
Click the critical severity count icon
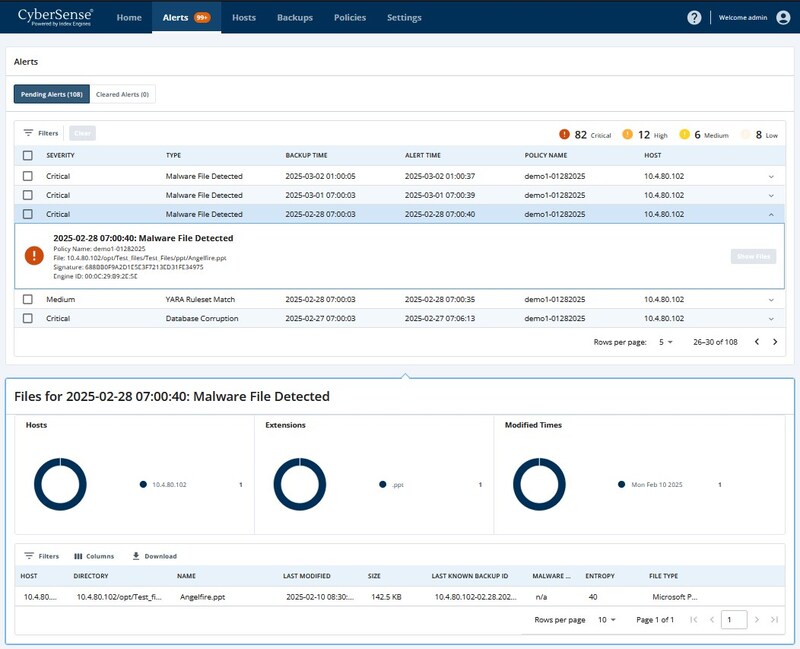(x=564, y=134)
